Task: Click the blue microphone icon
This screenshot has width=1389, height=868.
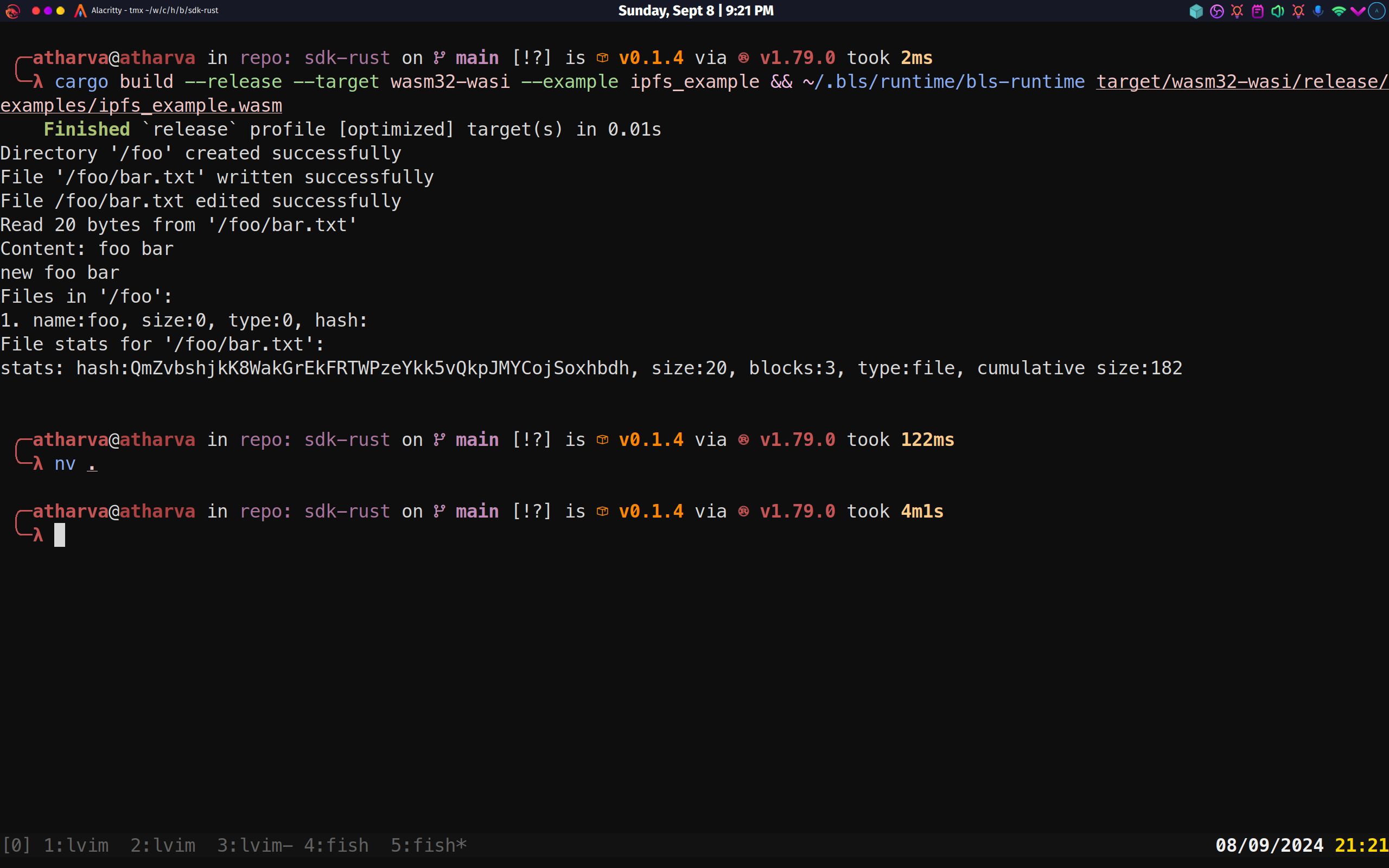Action: (x=1318, y=11)
